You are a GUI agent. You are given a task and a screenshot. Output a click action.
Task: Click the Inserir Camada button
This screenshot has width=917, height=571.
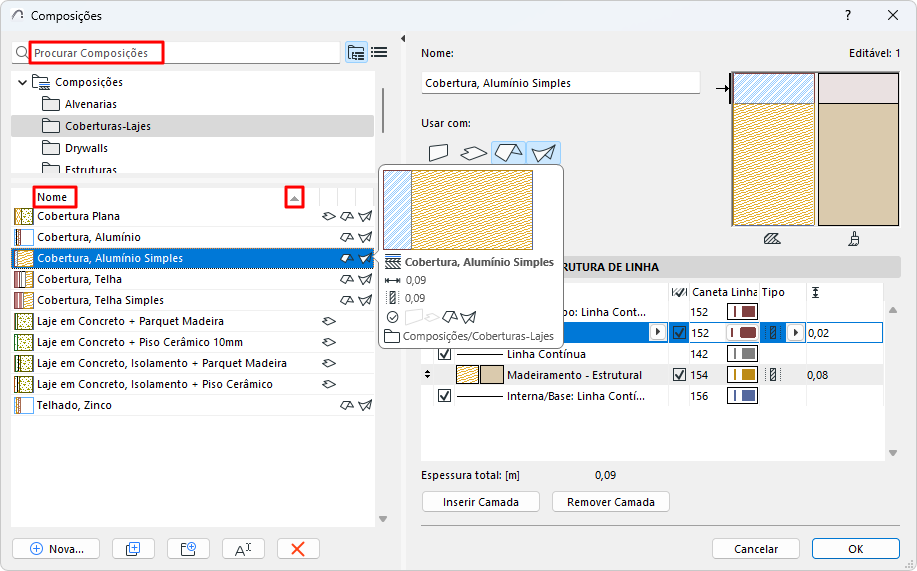point(482,502)
